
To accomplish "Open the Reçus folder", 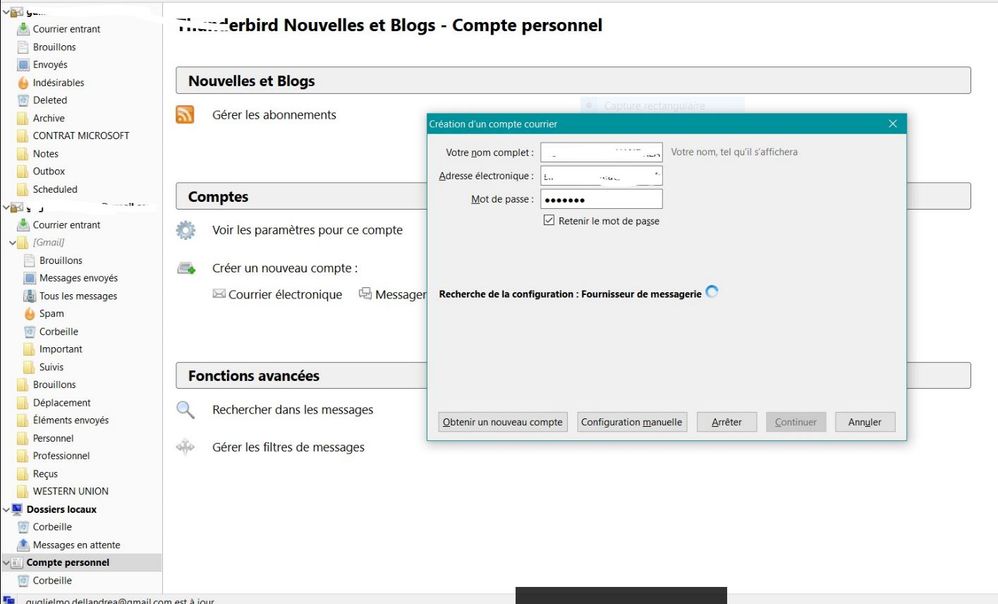I will click(x=45, y=474).
